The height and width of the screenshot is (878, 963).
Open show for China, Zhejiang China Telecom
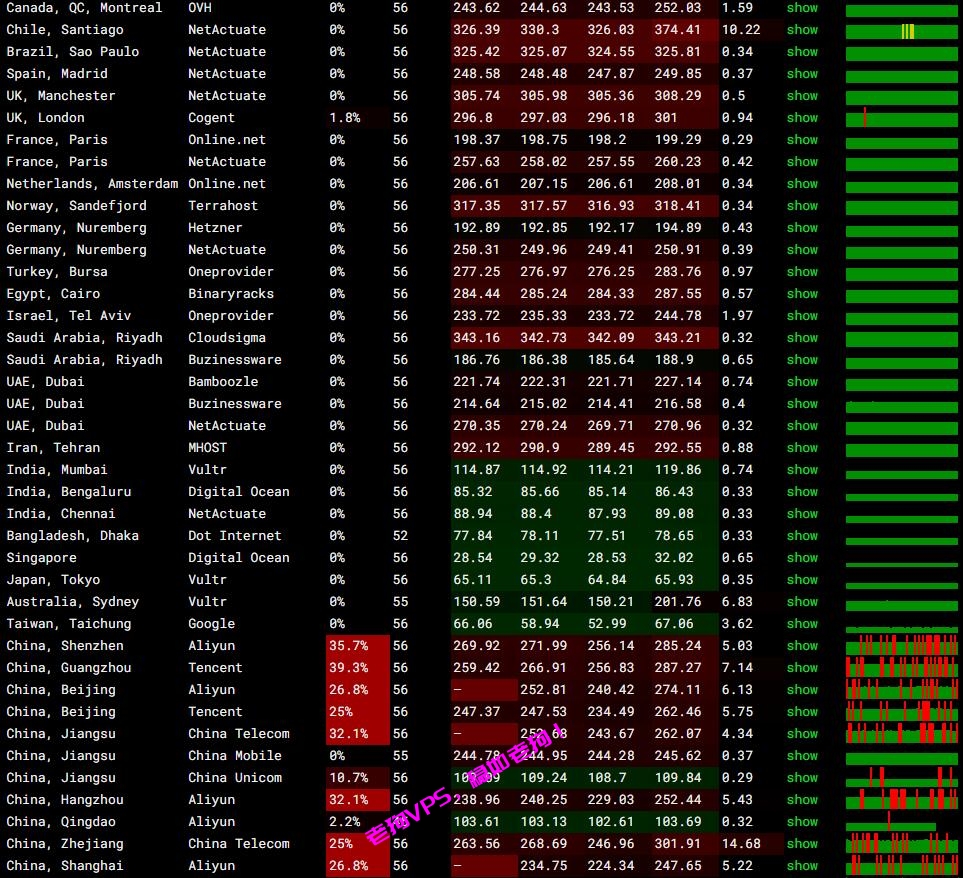coord(802,844)
